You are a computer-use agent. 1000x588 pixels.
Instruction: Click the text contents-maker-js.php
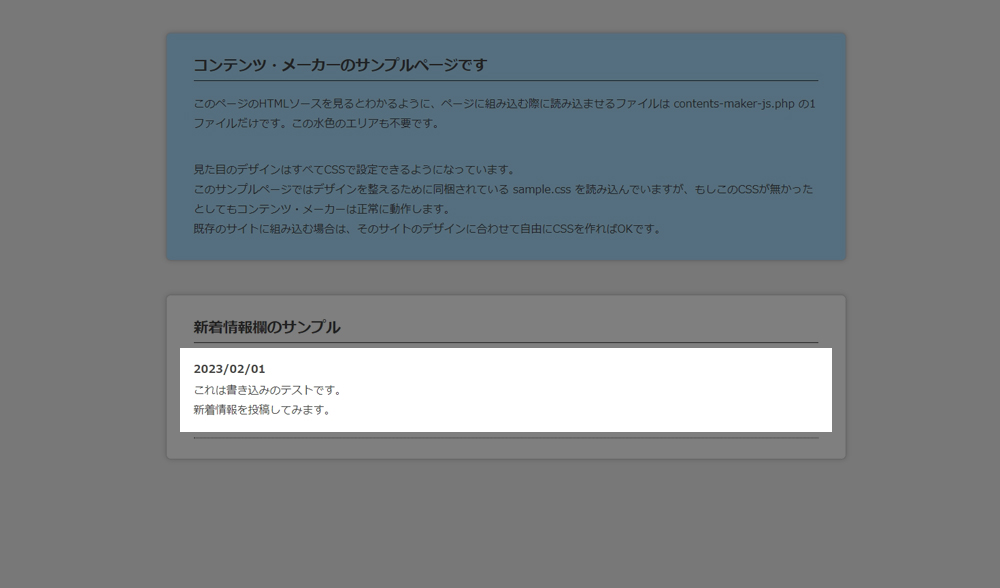tap(734, 103)
